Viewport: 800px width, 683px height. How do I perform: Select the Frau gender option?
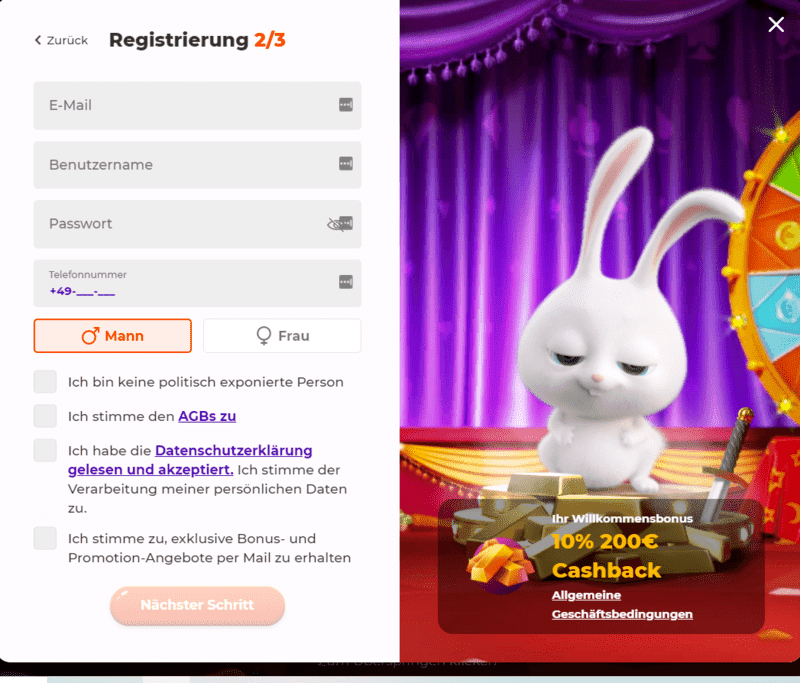point(282,336)
